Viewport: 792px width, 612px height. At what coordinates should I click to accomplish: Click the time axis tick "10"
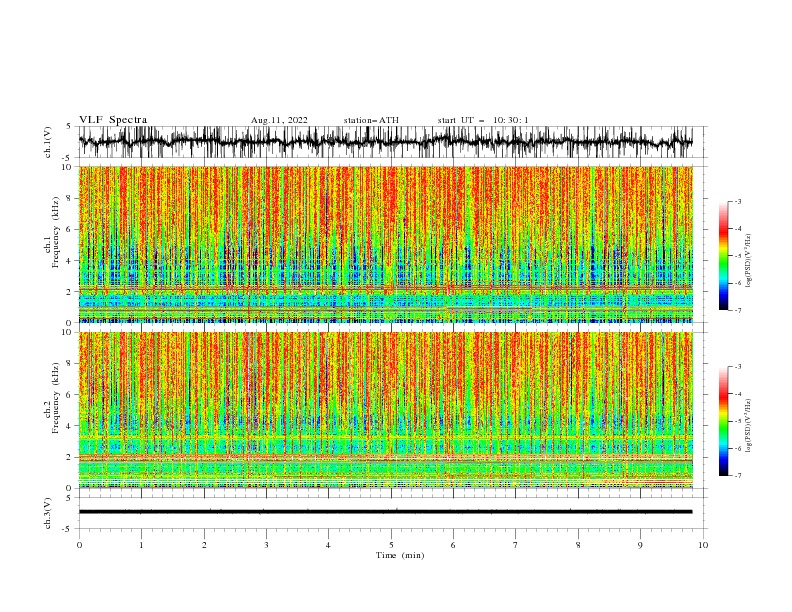tap(703, 545)
